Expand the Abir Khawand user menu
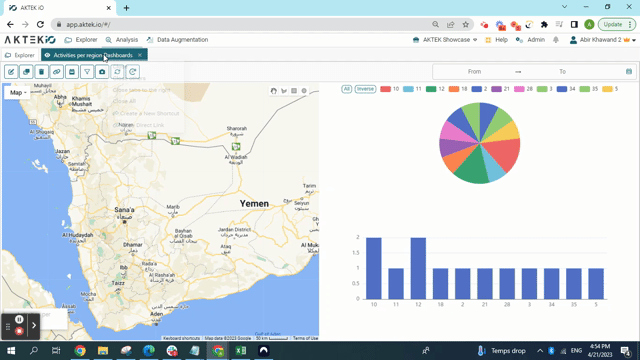Screen dimensions: 640x360 coord(603,40)
